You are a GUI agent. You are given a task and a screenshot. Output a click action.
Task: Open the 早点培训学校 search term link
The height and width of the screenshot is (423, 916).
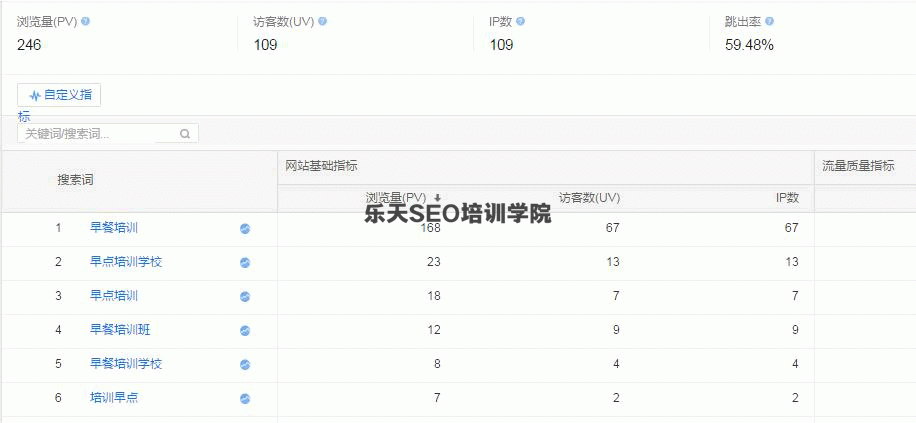point(126,262)
